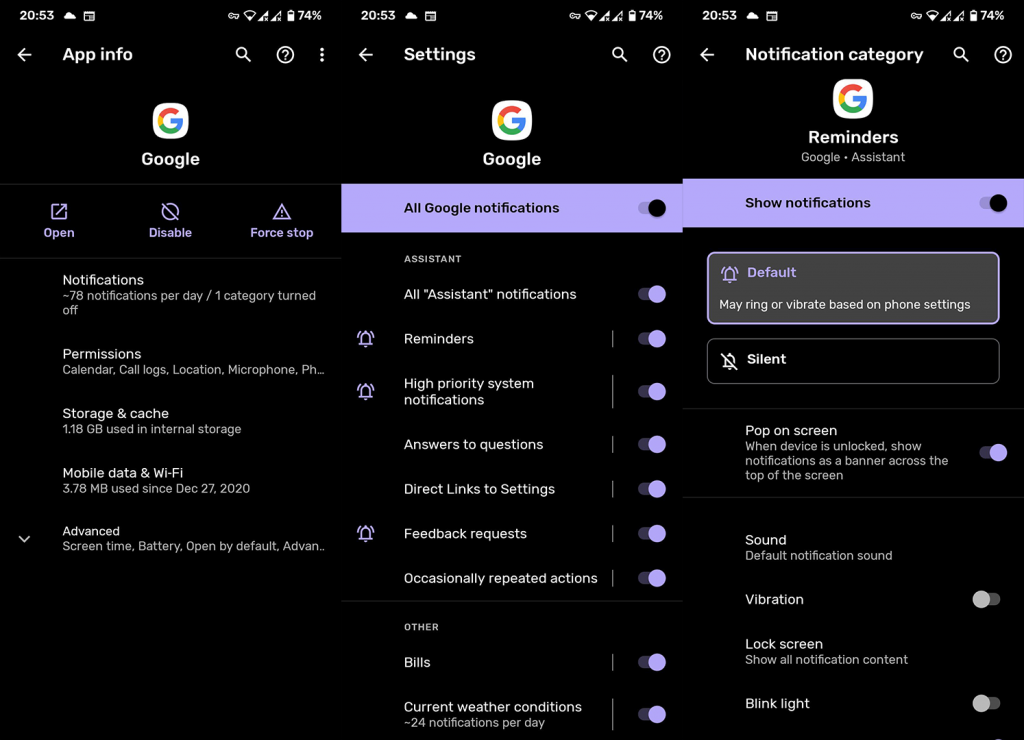Disable the Answers to questions switch

pos(652,444)
